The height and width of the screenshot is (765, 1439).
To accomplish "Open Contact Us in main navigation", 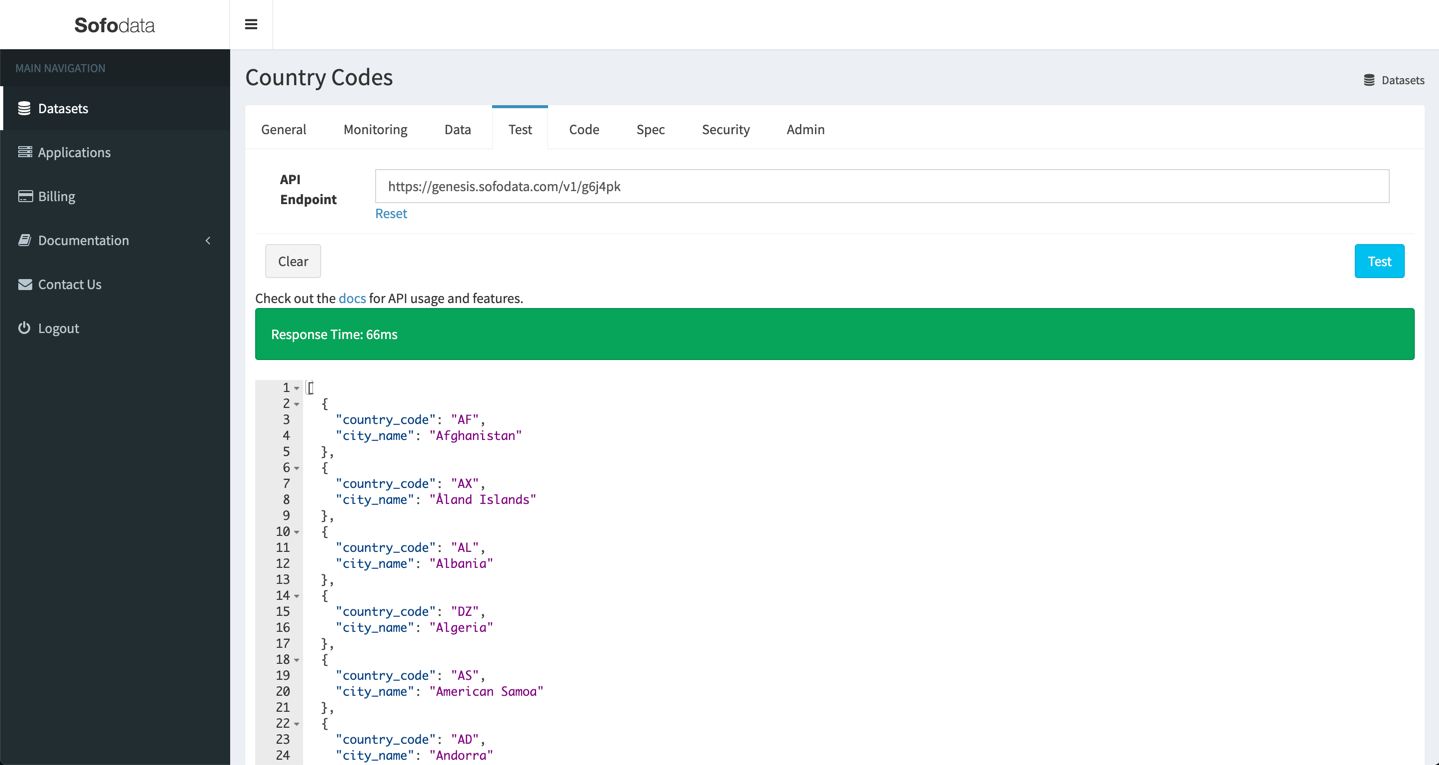I will 115,284.
